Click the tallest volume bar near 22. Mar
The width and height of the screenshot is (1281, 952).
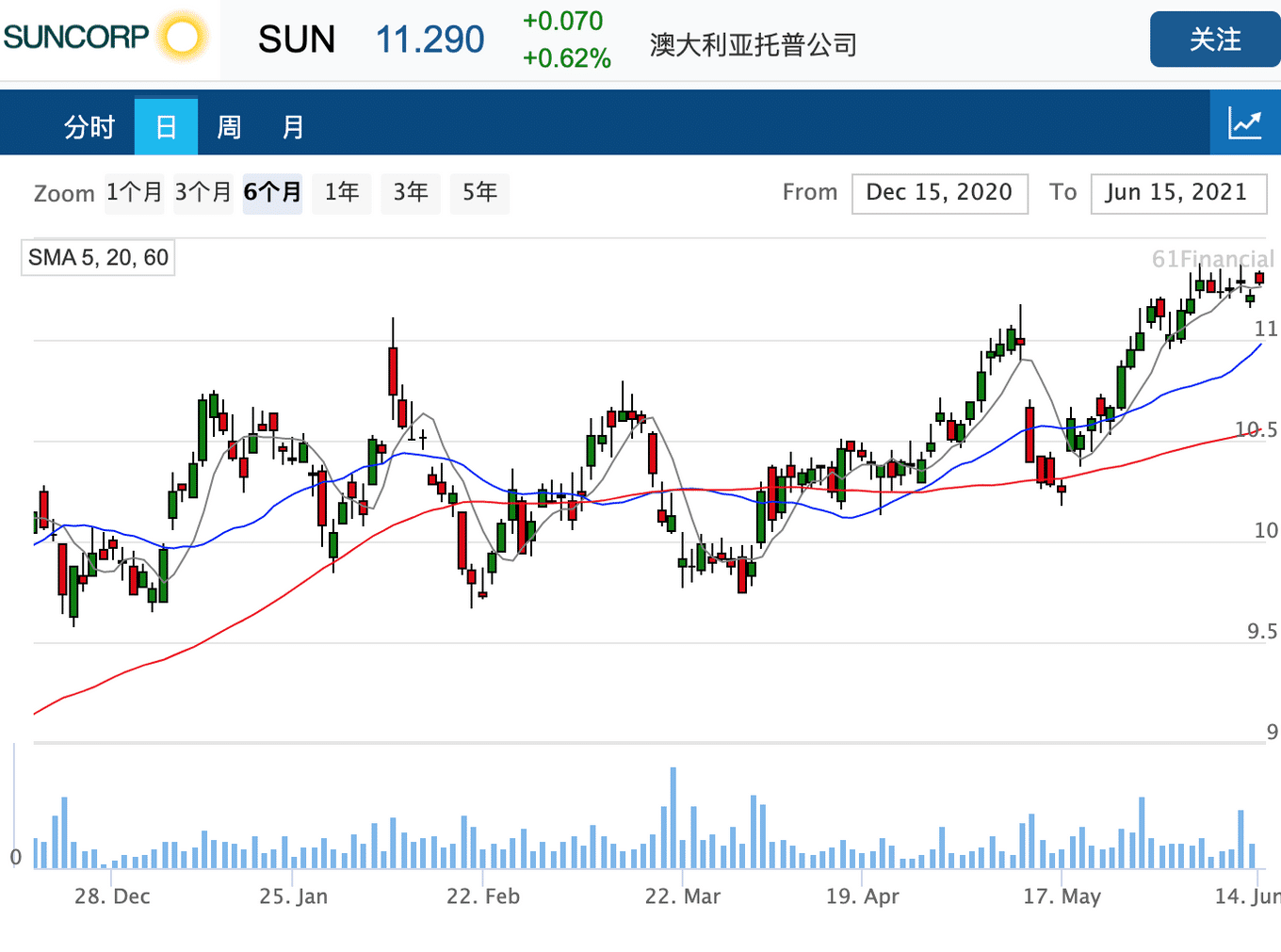[x=673, y=817]
